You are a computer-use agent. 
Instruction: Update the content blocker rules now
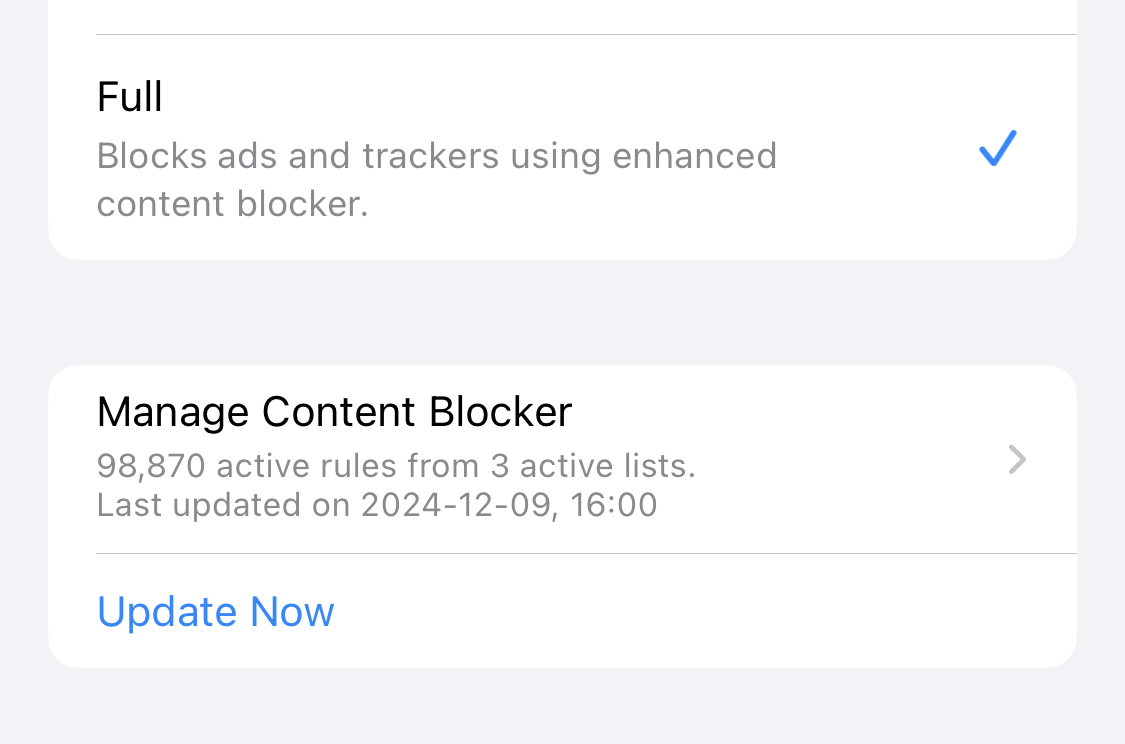pyautogui.click(x=216, y=612)
